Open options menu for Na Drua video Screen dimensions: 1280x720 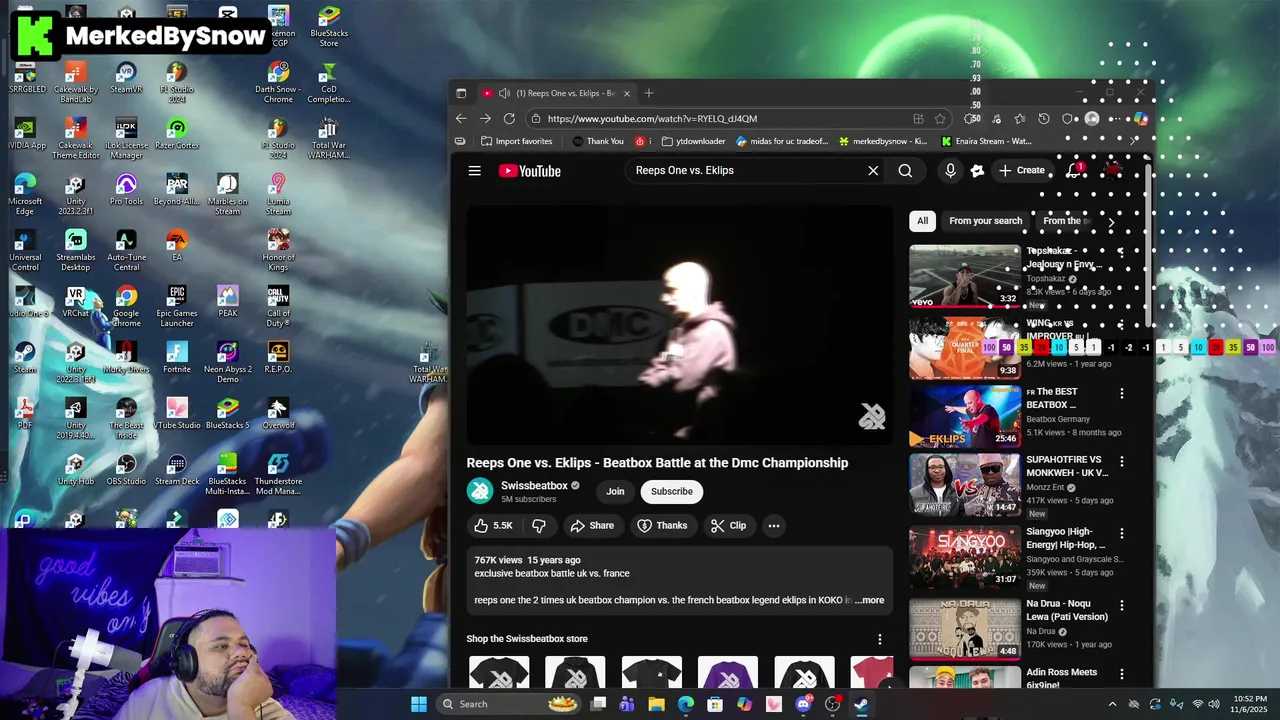click(x=1122, y=606)
